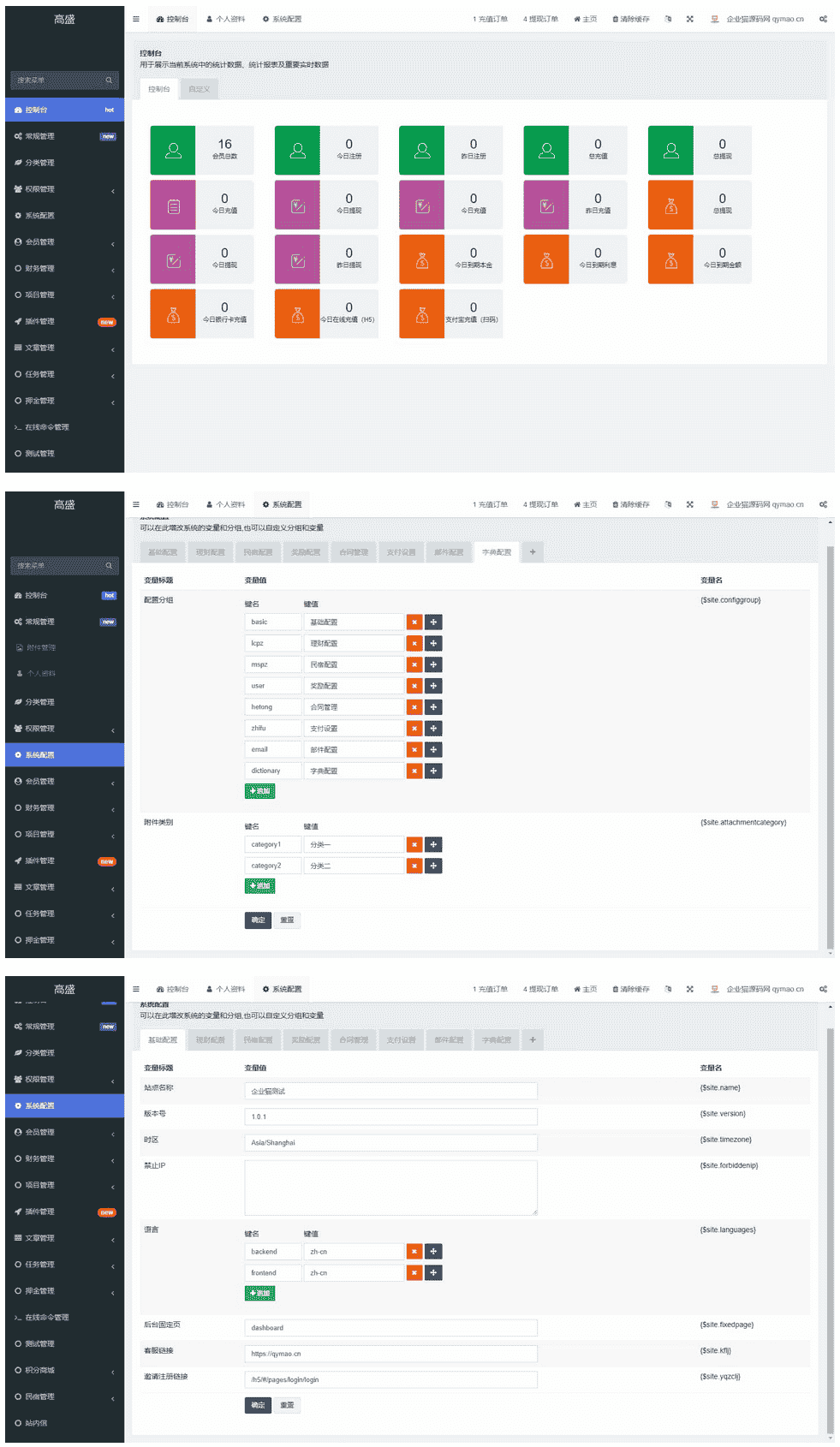
Task: Click sidebar search box in dashboard screenshot
Action: 64,80
